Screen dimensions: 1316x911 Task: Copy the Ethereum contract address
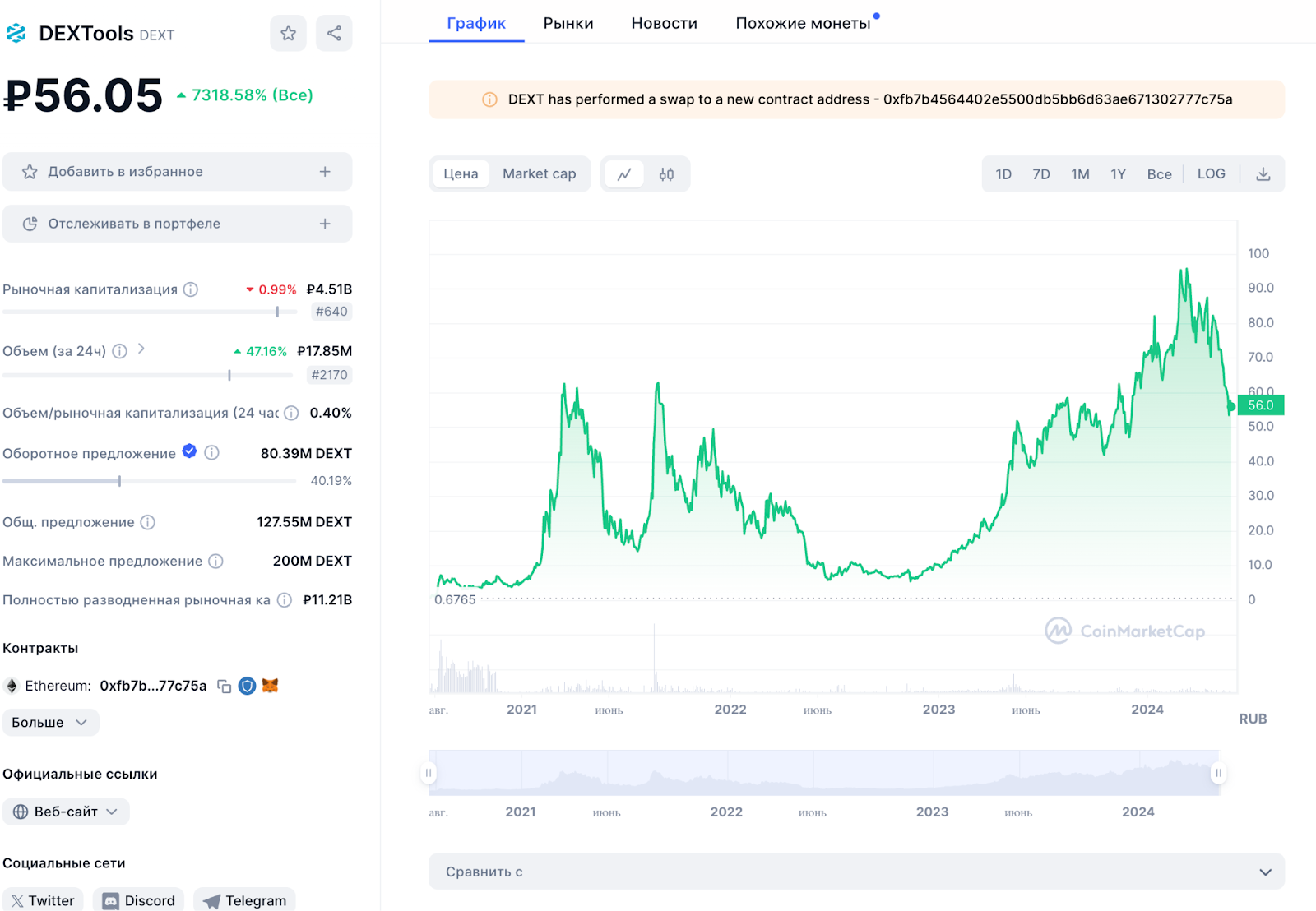click(224, 686)
